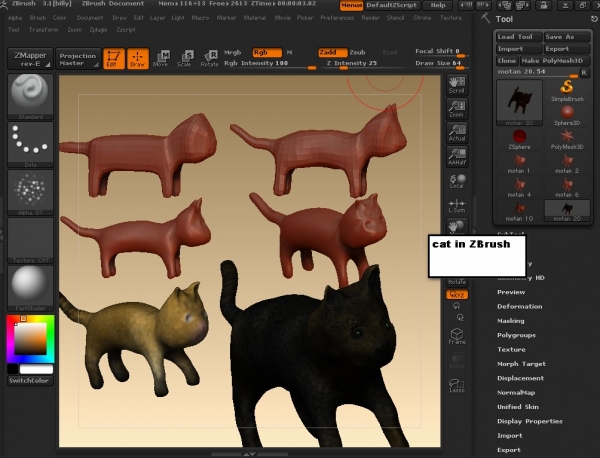The height and width of the screenshot is (458, 600).
Task: Select the motan 6 tool
Action: pos(567,187)
